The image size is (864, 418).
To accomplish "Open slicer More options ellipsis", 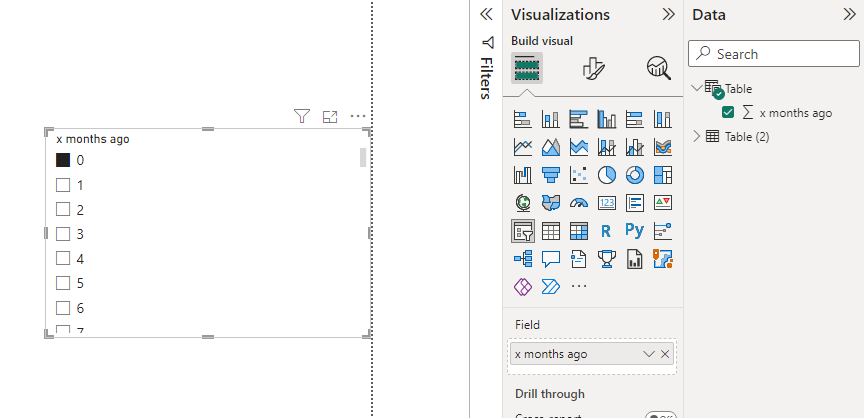I will pos(358,116).
